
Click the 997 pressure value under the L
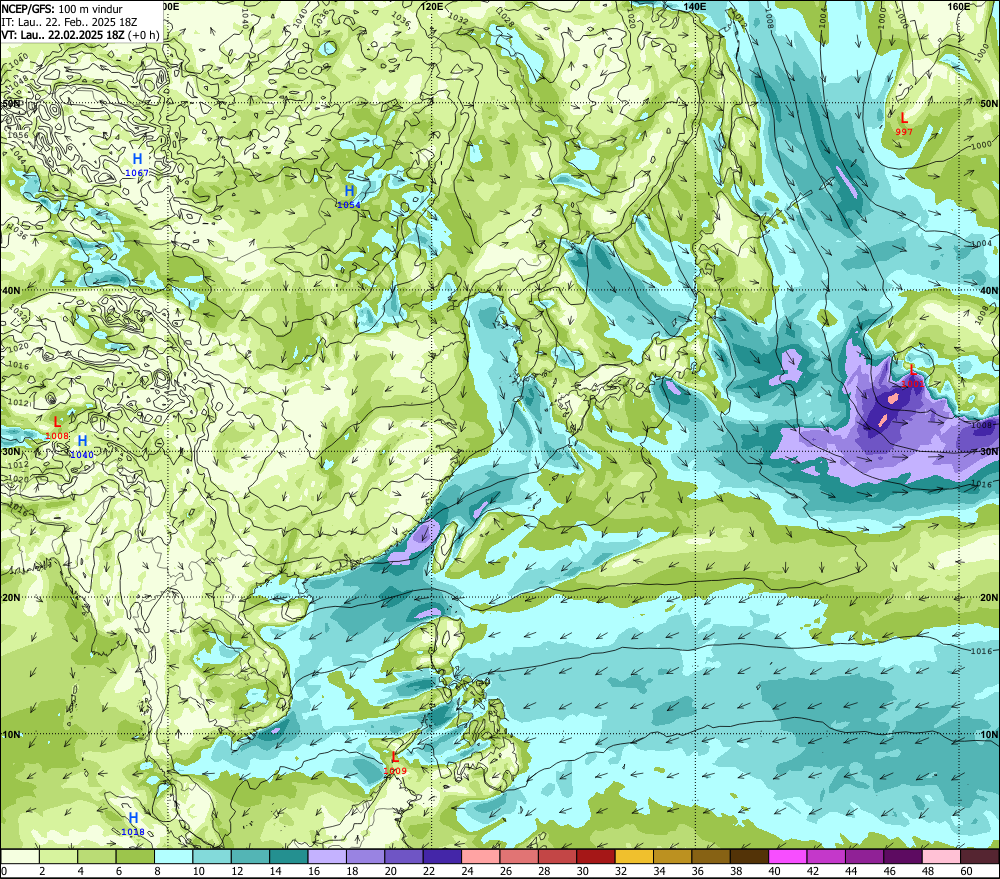pyautogui.click(x=904, y=132)
